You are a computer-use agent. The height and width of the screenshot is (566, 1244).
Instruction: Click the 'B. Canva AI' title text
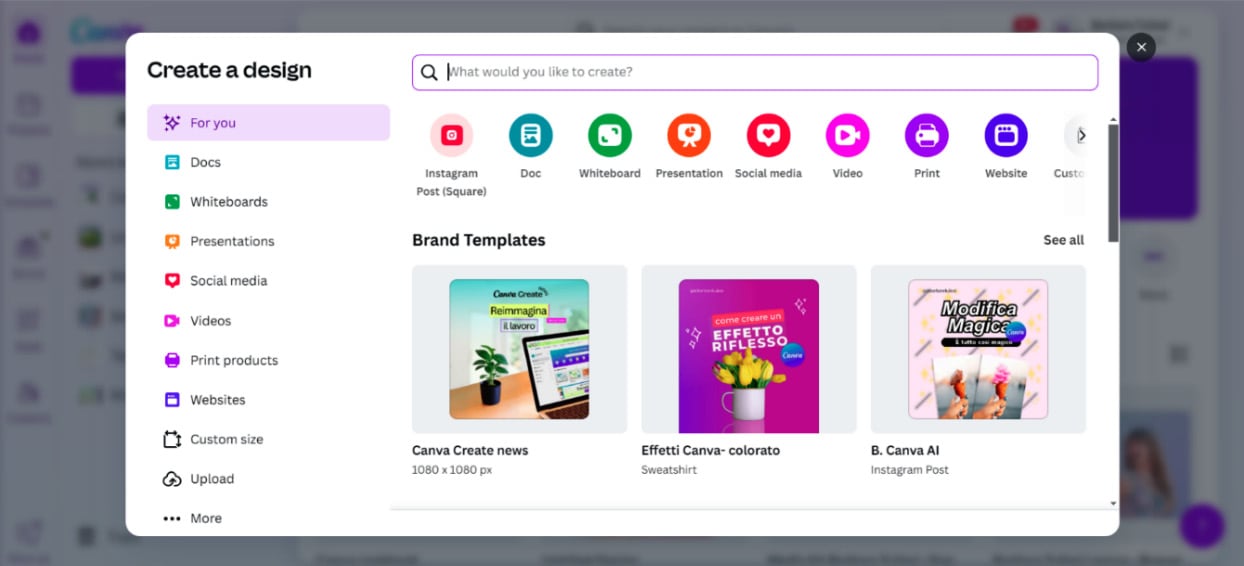tap(905, 450)
